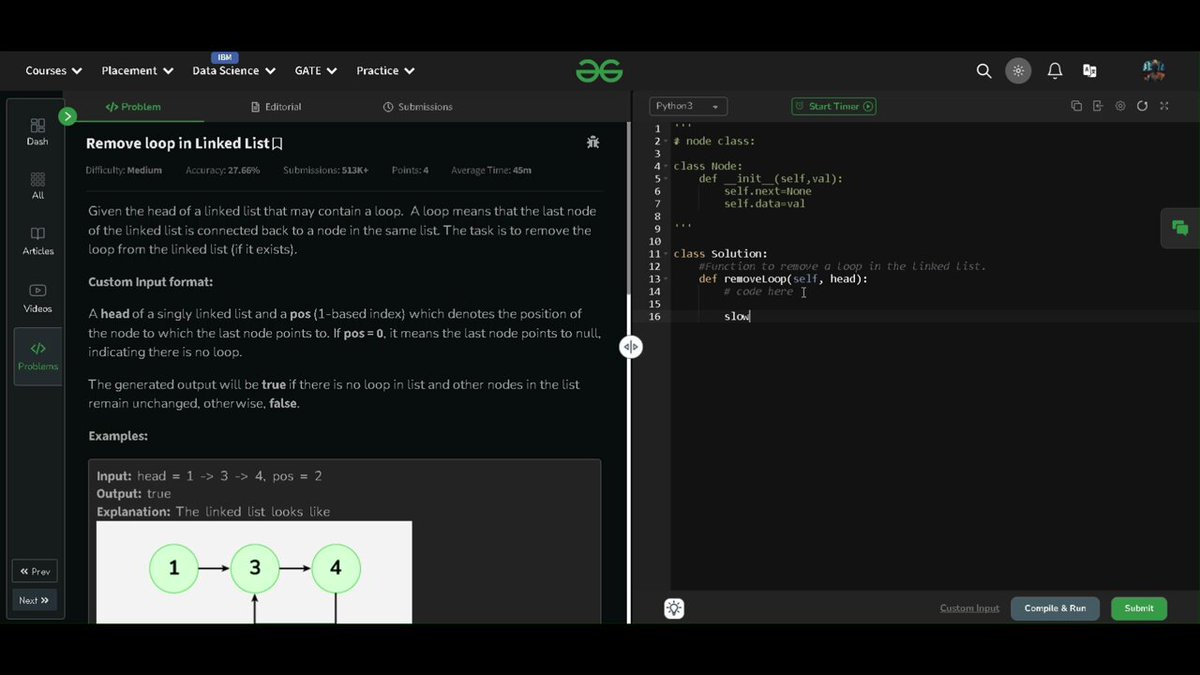1200x675 pixels.
Task: Click 'Accuracy: 27.66%' text
Action: 222,171
